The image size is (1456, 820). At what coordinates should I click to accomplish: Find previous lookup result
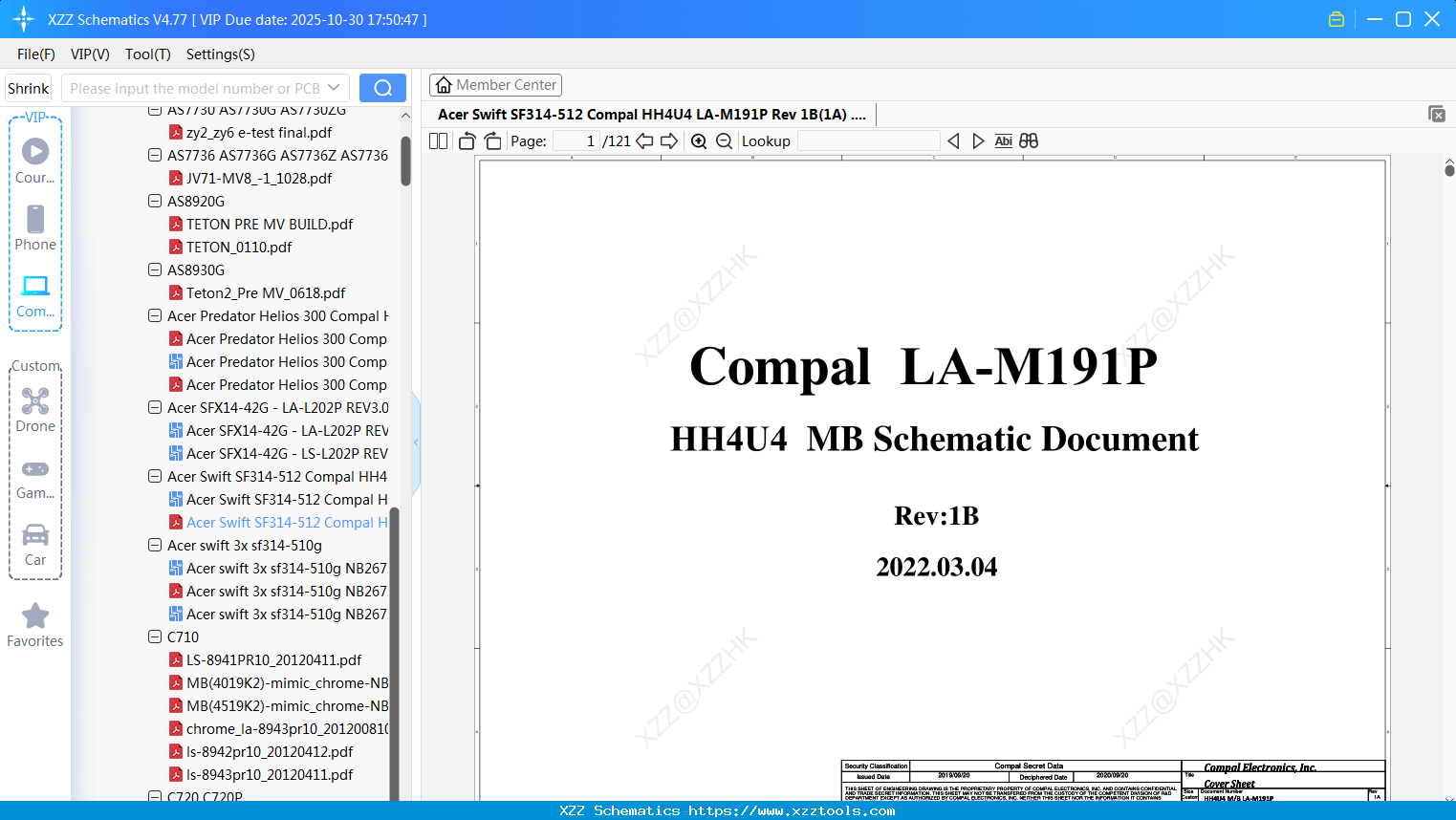click(x=953, y=141)
